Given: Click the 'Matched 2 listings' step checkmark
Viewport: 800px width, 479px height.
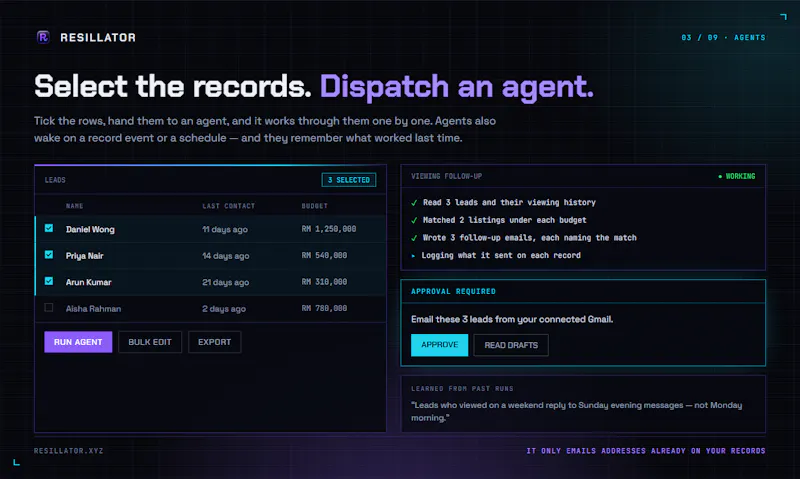Looking at the screenshot, I should tap(414, 220).
